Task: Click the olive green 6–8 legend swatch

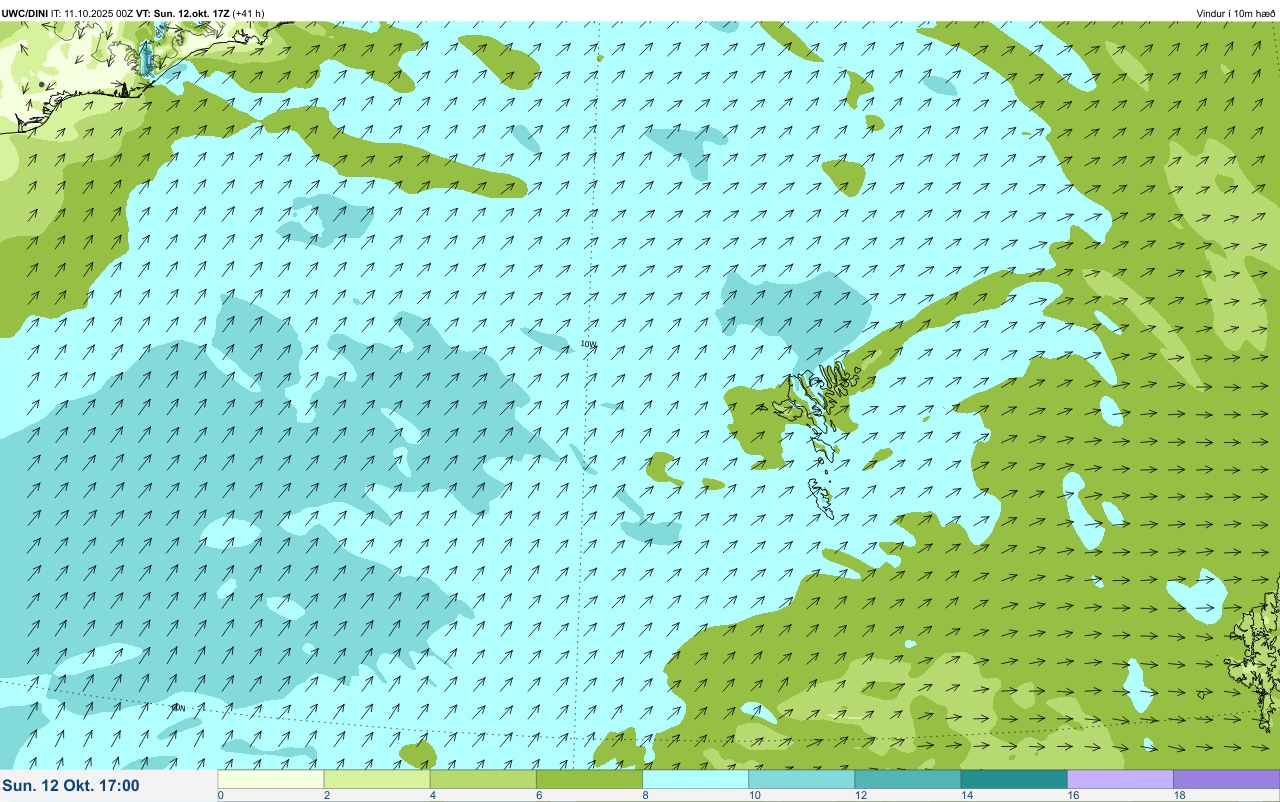Action: 589,779
